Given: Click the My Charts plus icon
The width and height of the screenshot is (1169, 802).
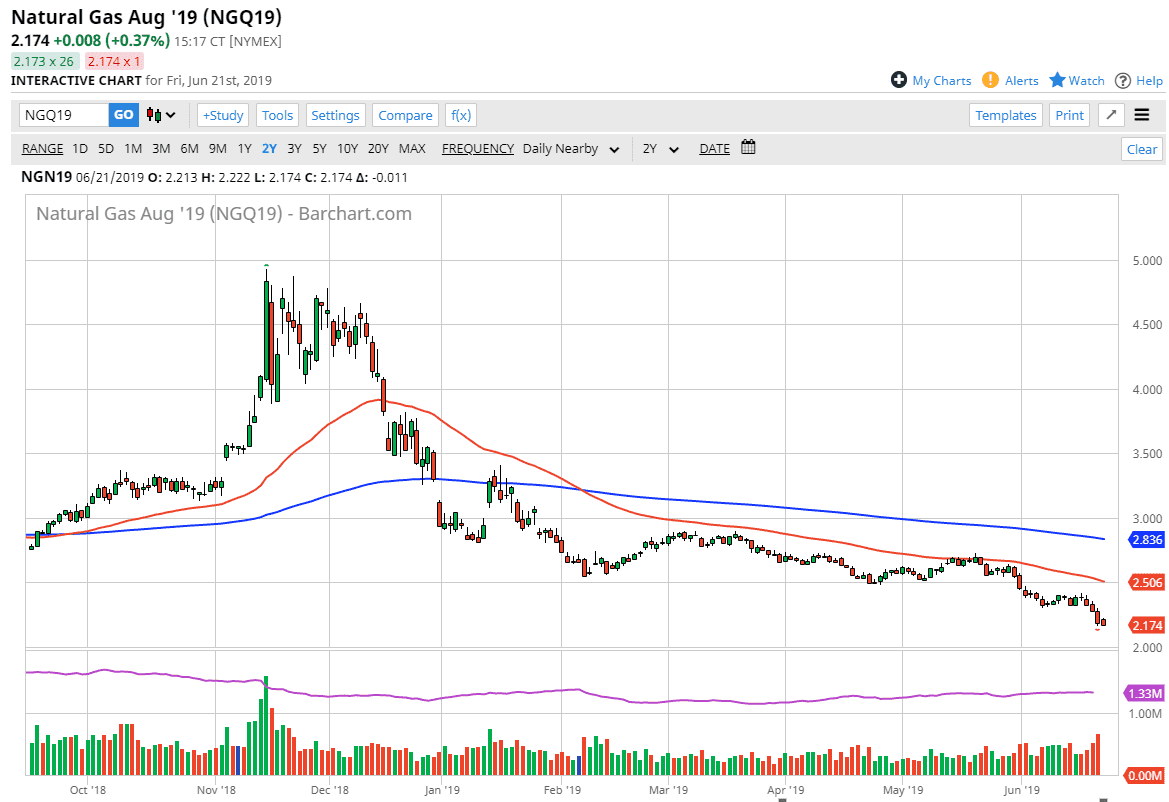Looking at the screenshot, I should (x=899, y=80).
